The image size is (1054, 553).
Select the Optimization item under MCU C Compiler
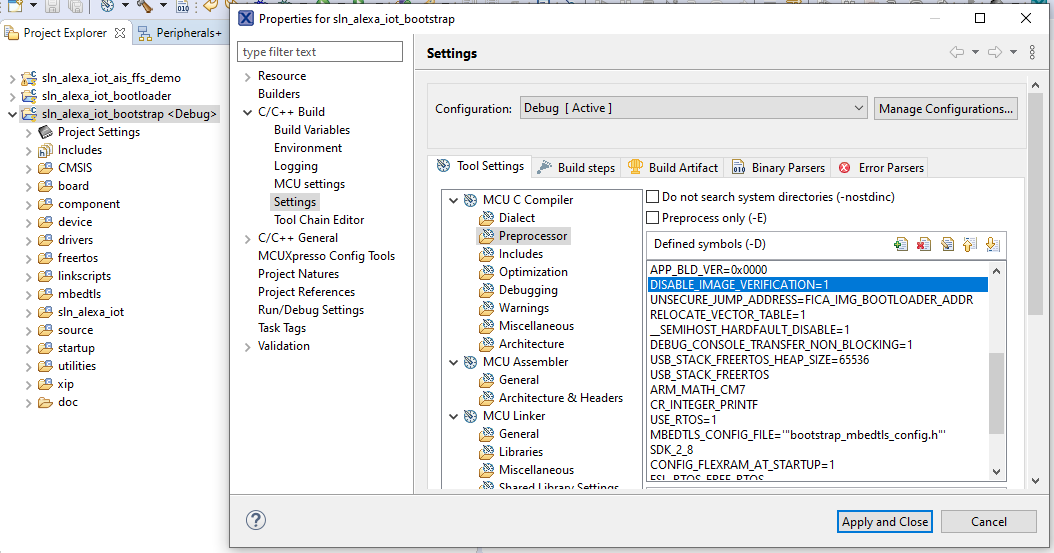(x=533, y=272)
